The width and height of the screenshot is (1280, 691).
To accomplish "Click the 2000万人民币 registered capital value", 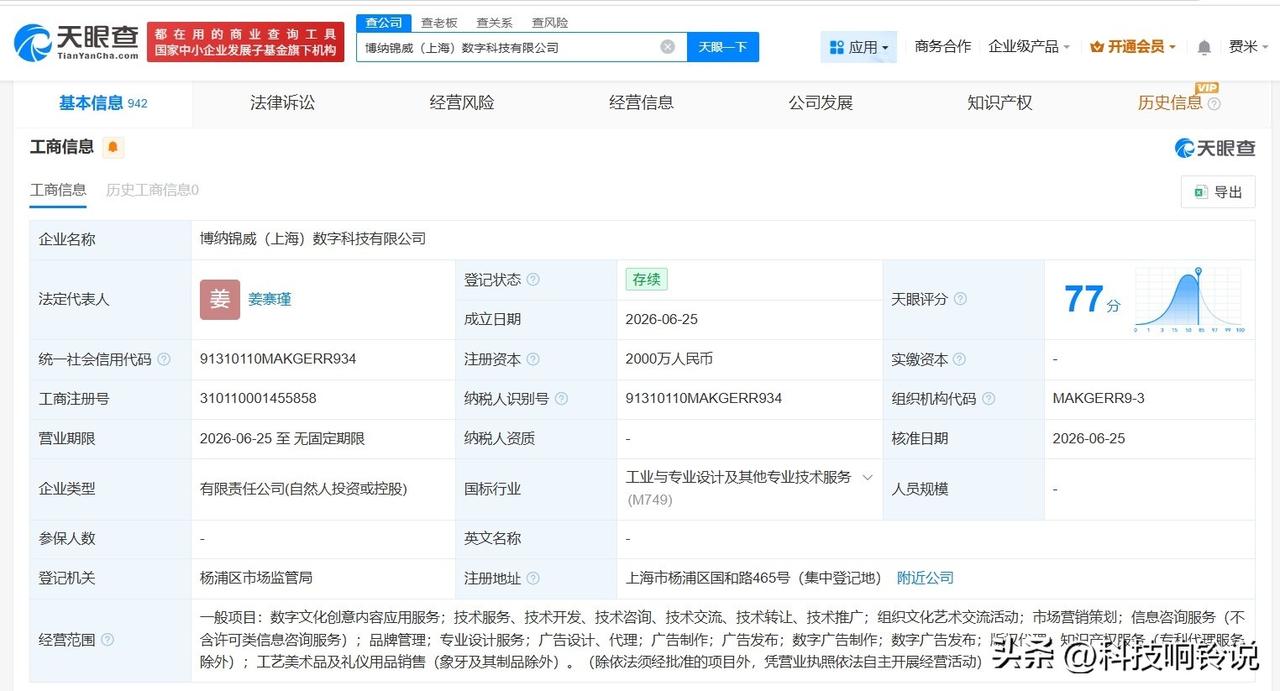I will pos(669,358).
